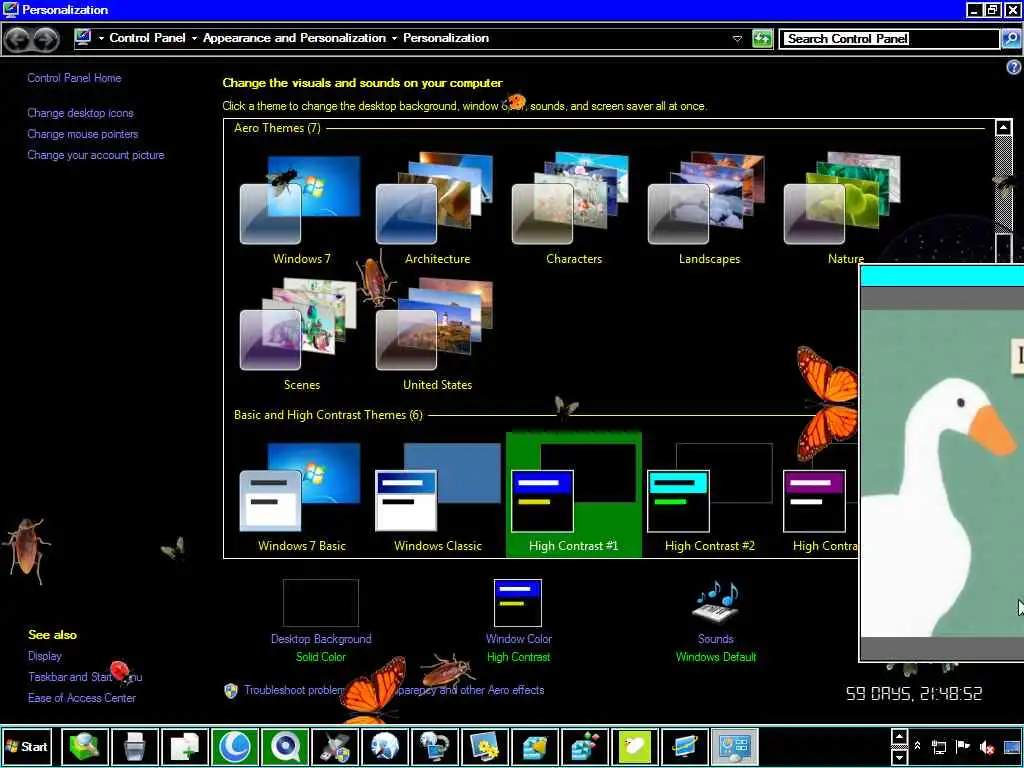Open the Sounds keyboard-and-notes icon
The image size is (1024, 768).
click(x=715, y=601)
